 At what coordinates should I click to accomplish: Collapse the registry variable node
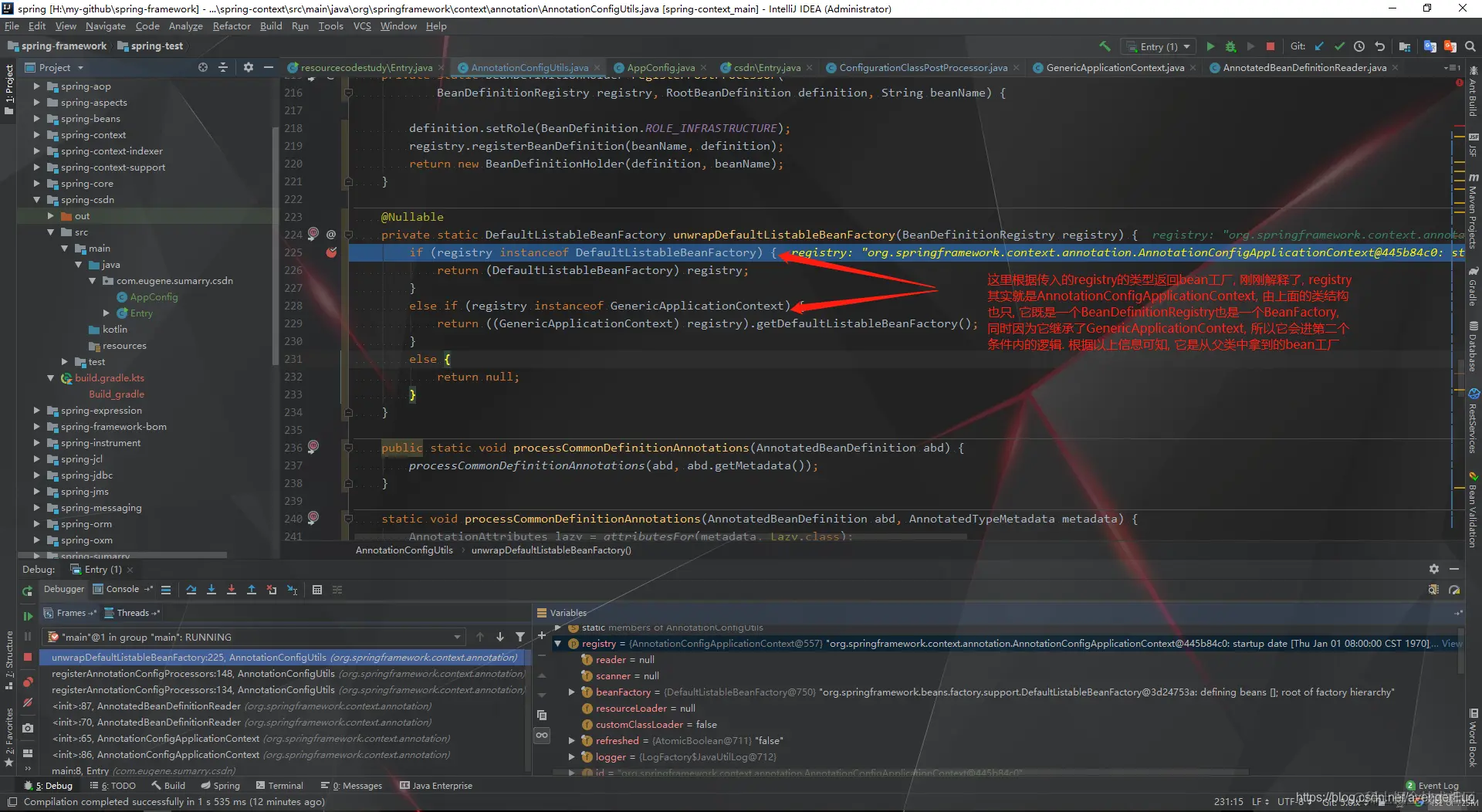[558, 644]
